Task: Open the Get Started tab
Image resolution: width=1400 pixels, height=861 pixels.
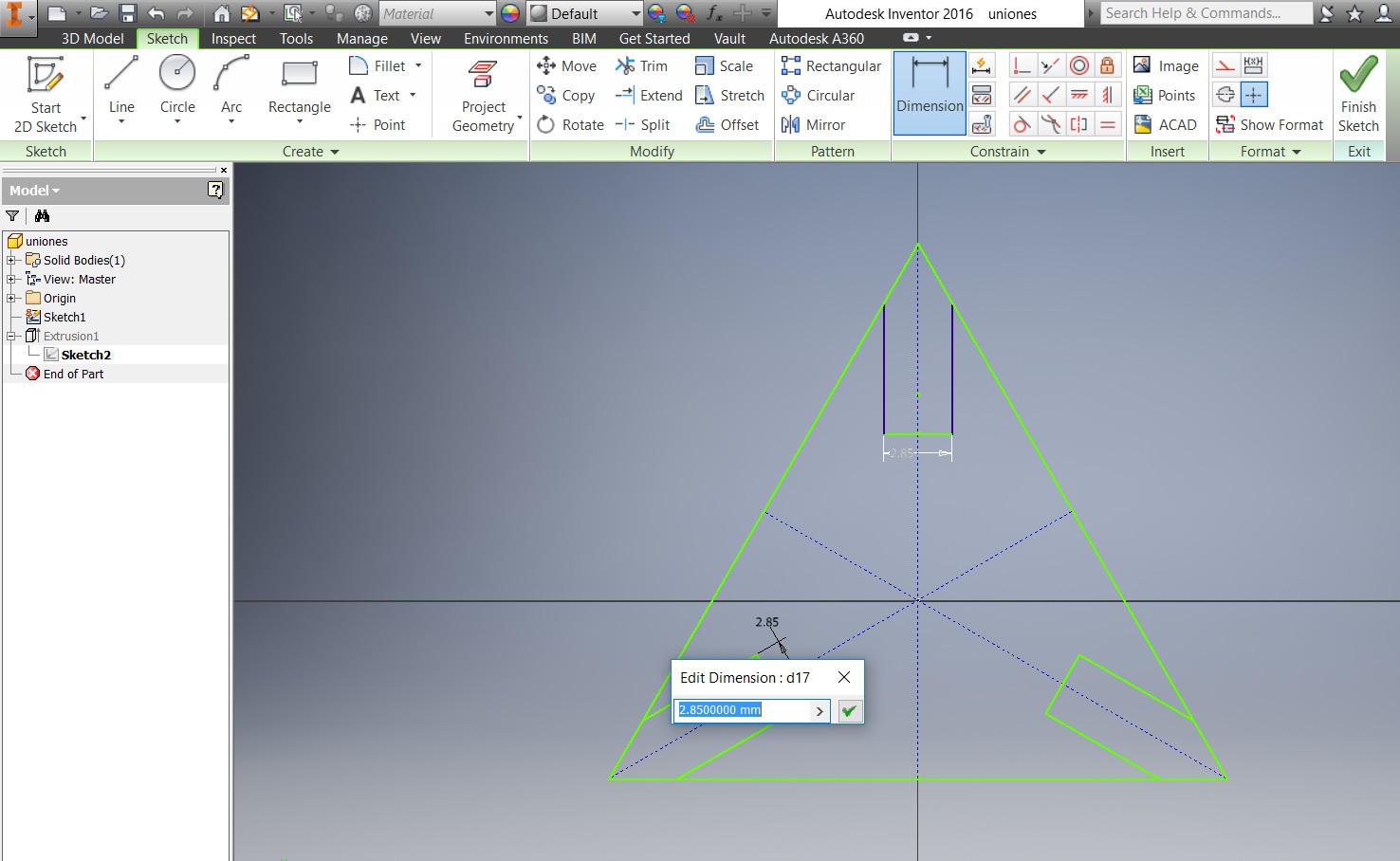Action: click(x=654, y=38)
